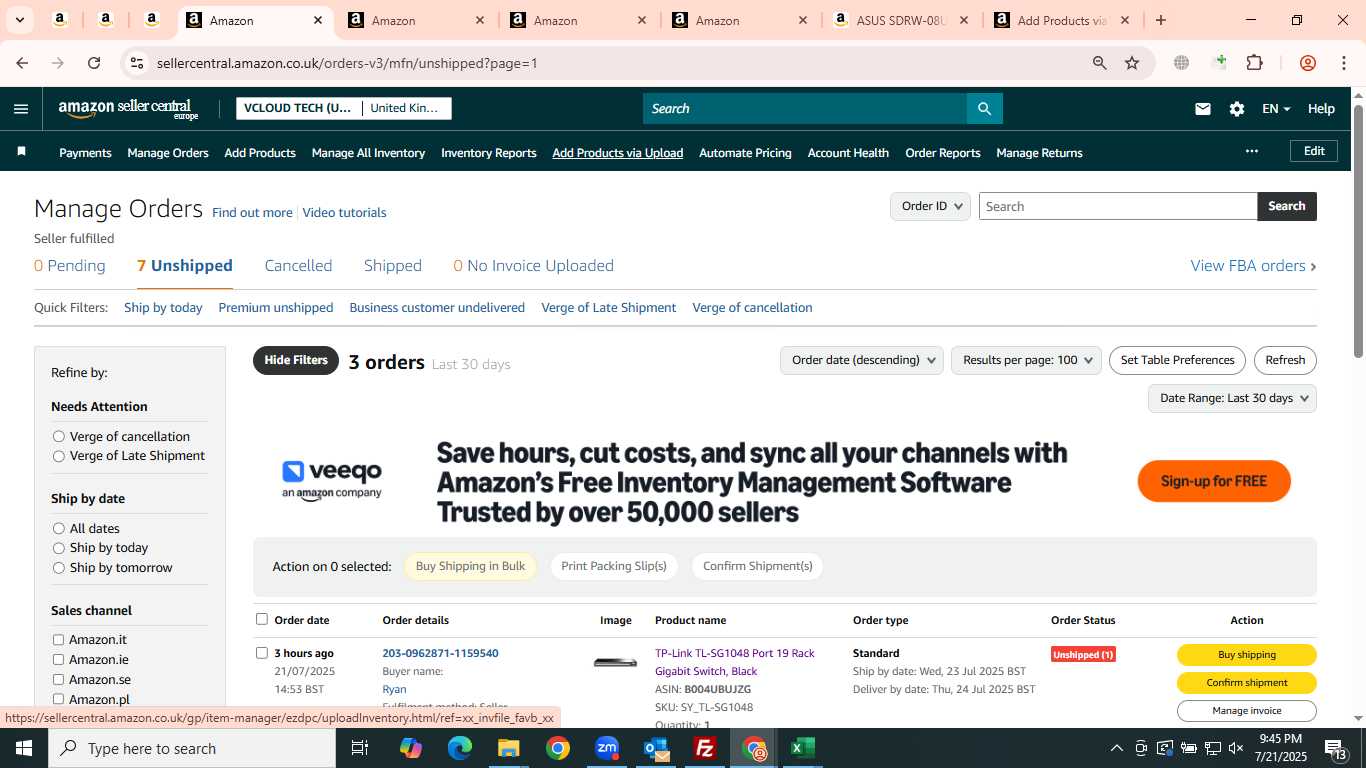Tick the select-all checkbox in table header
Viewport: 1366px width, 768px height.
[262, 619]
